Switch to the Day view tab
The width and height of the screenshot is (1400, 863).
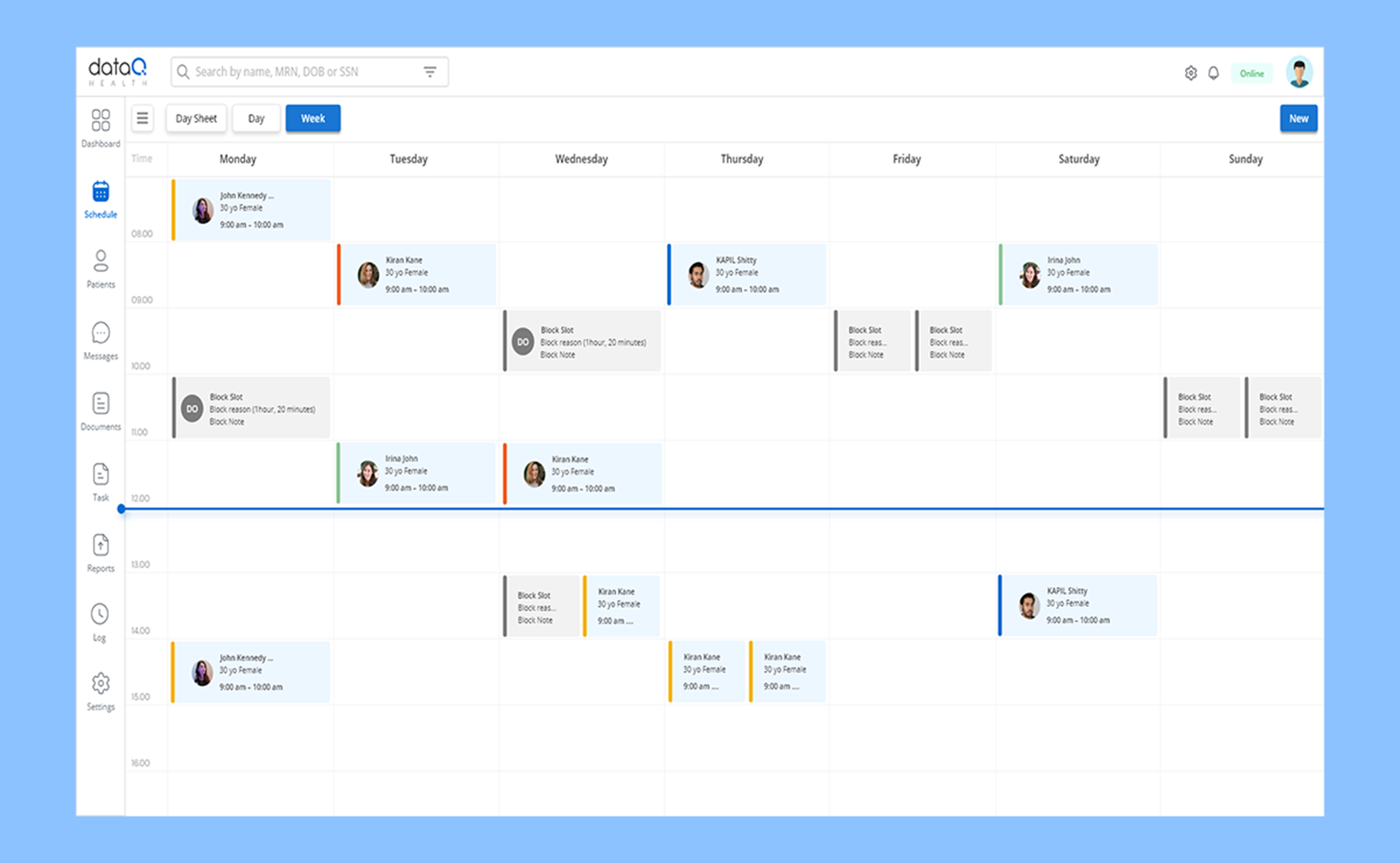point(256,118)
